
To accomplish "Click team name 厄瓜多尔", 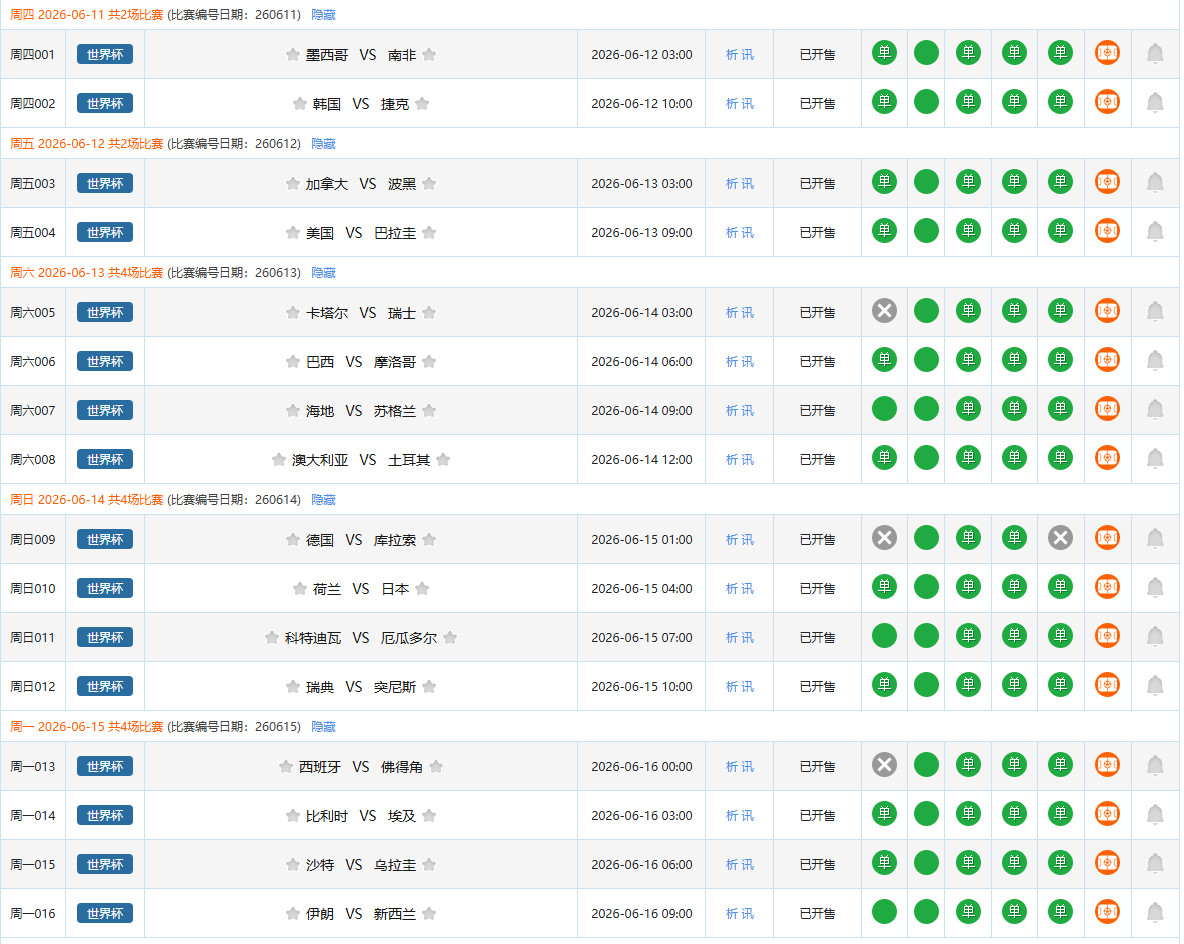I will tap(409, 638).
